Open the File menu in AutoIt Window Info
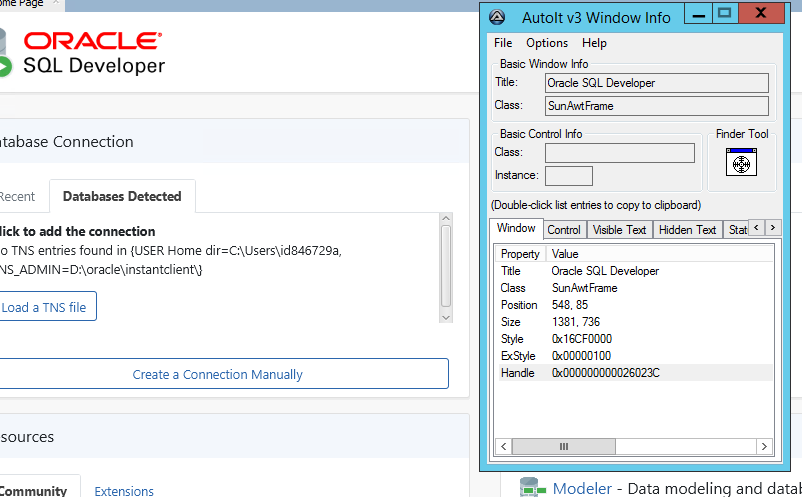 click(x=503, y=43)
